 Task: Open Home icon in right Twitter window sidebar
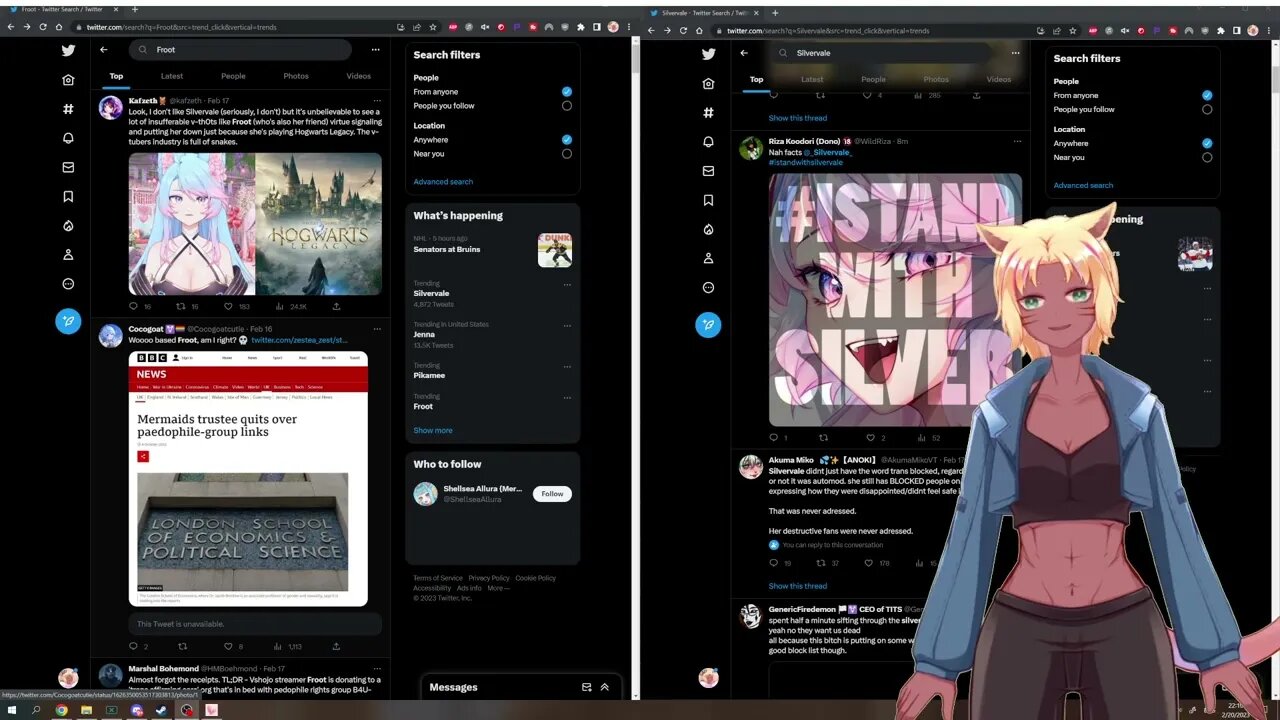[x=708, y=83]
